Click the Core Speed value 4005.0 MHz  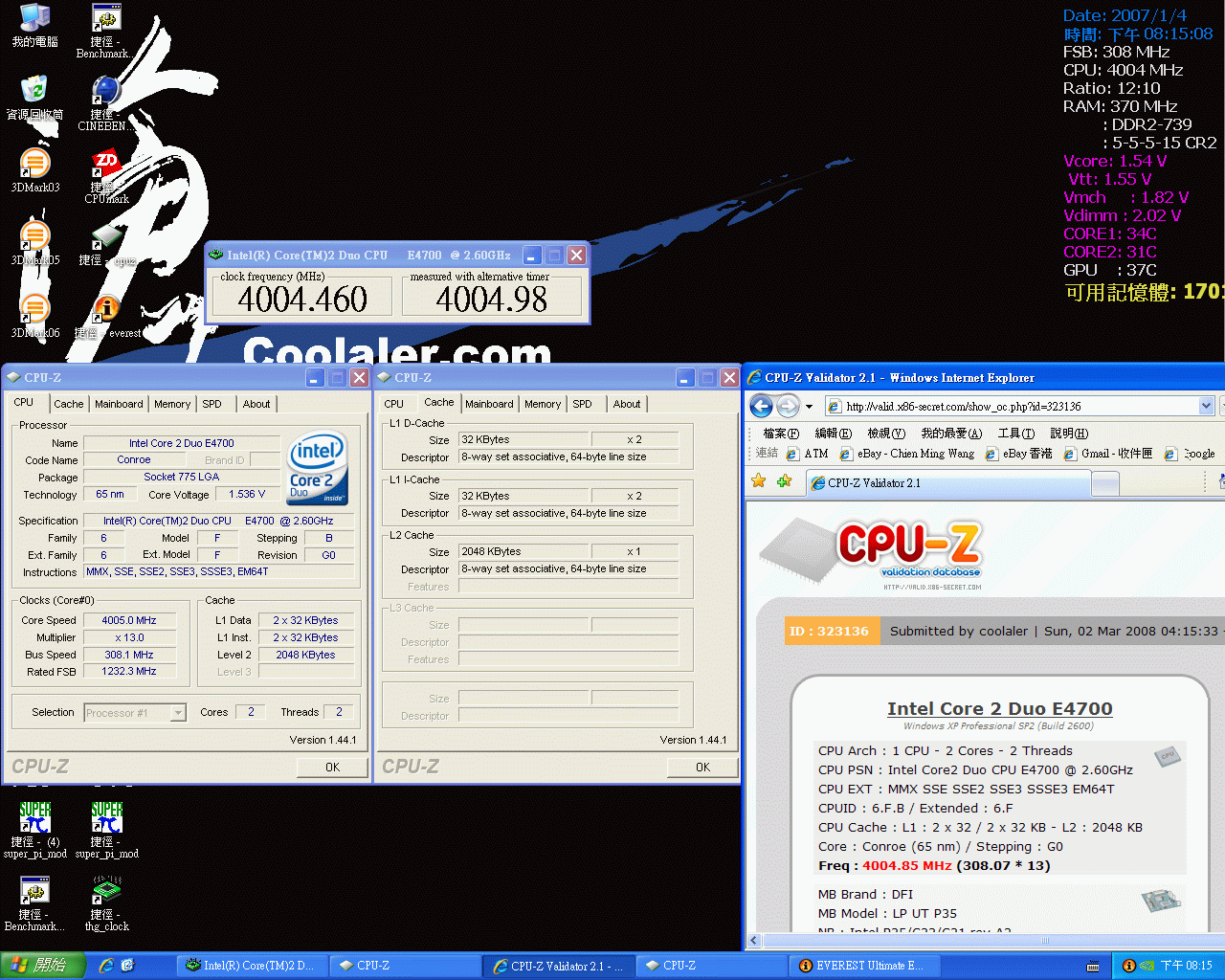[129, 620]
